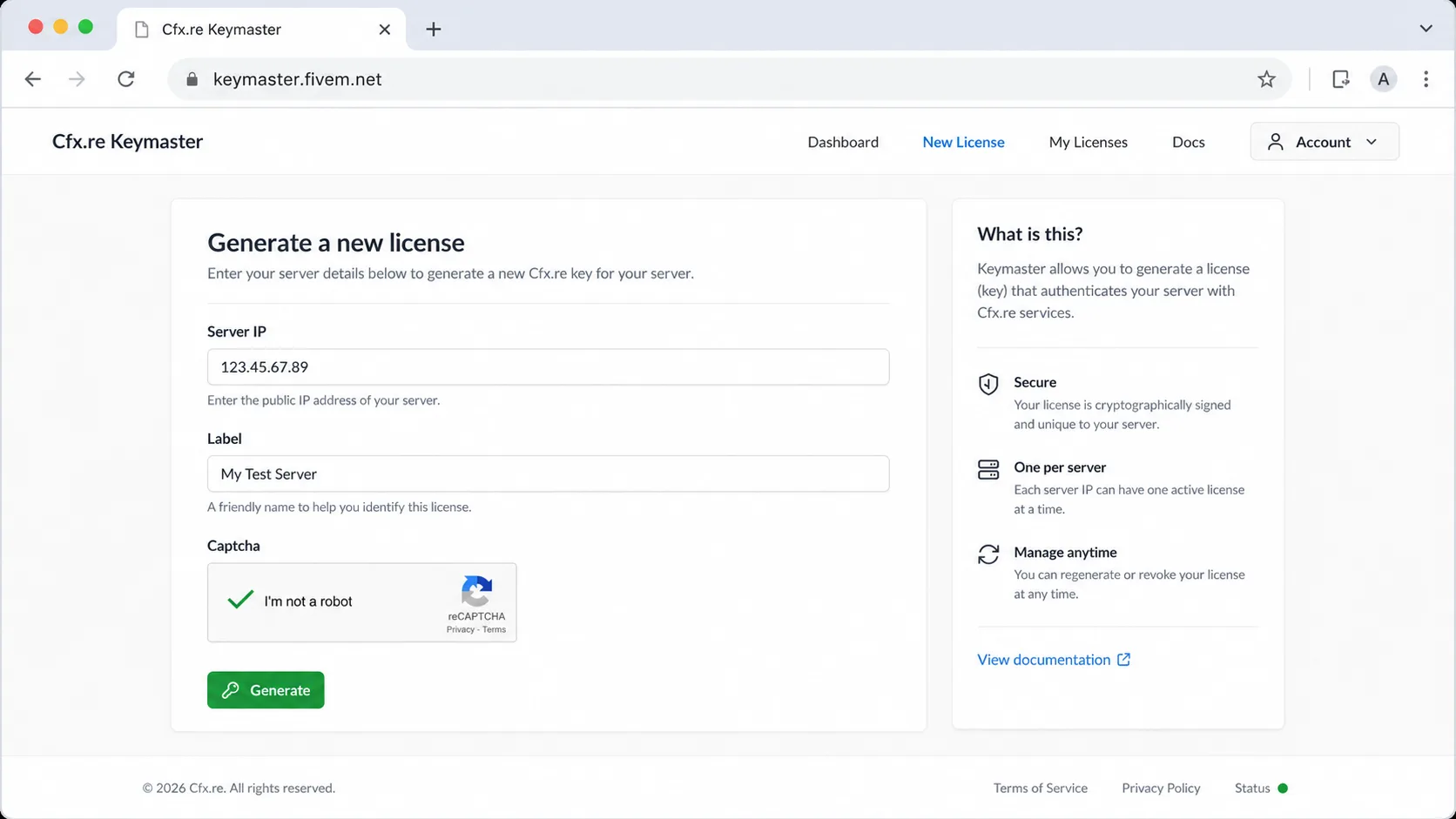Click the Manage anytime title

[1065, 553]
